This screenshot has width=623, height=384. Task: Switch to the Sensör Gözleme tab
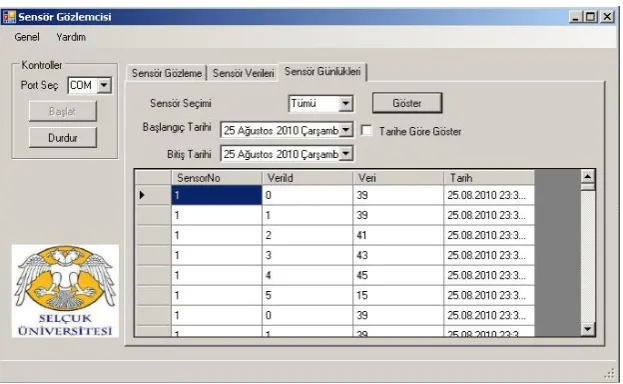coord(166,73)
